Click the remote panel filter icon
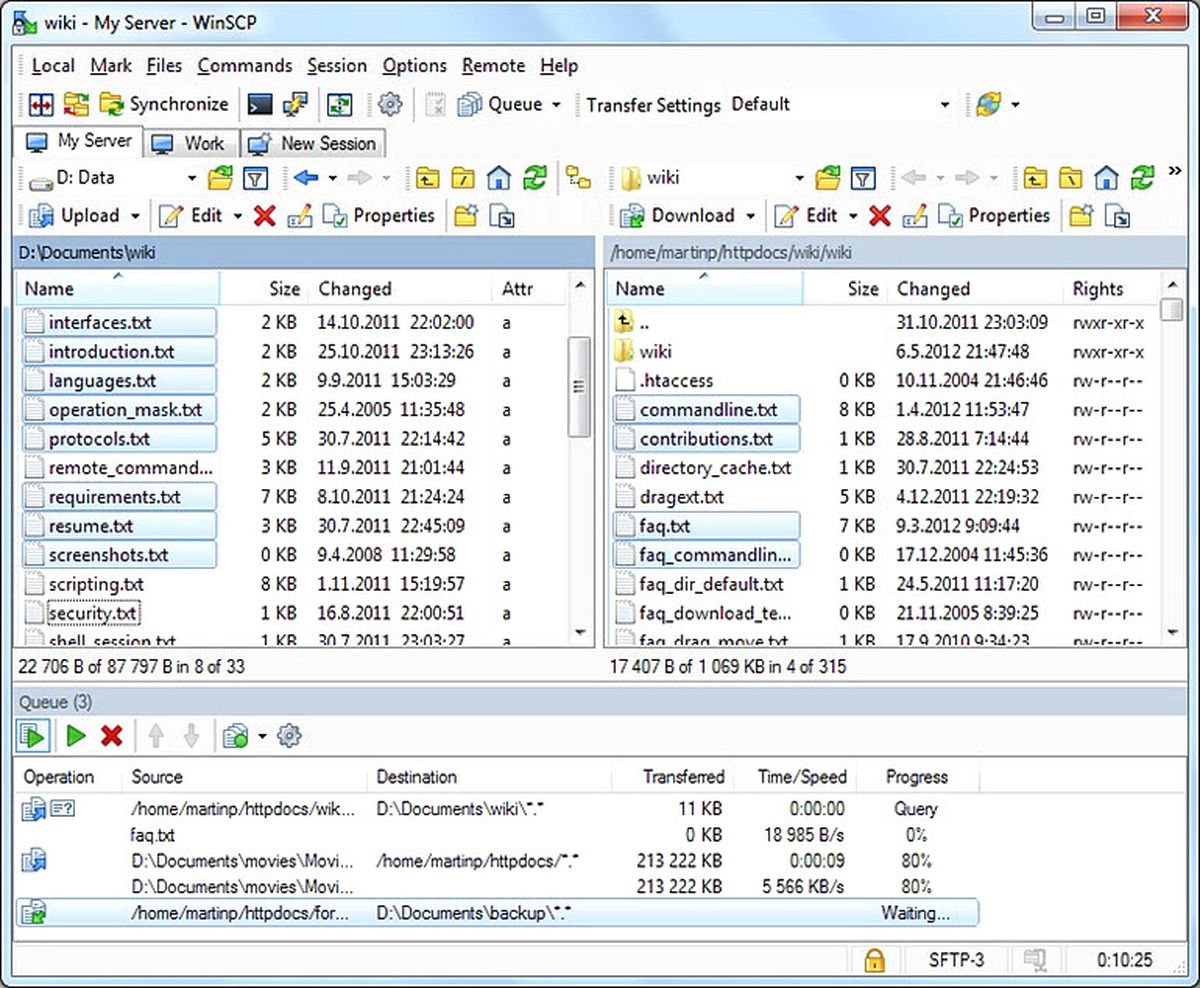The width and height of the screenshot is (1200, 988). (x=863, y=178)
